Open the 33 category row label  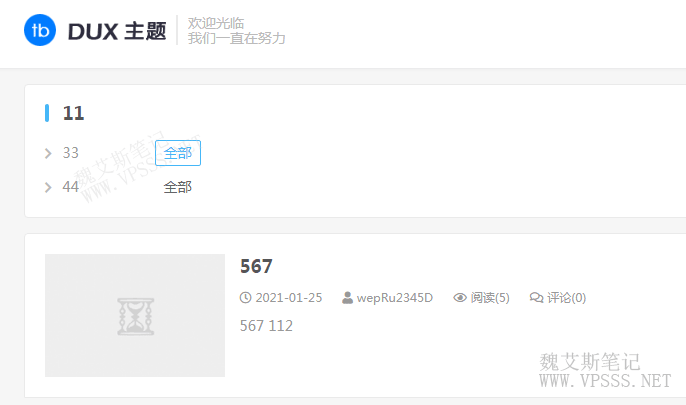click(70, 153)
